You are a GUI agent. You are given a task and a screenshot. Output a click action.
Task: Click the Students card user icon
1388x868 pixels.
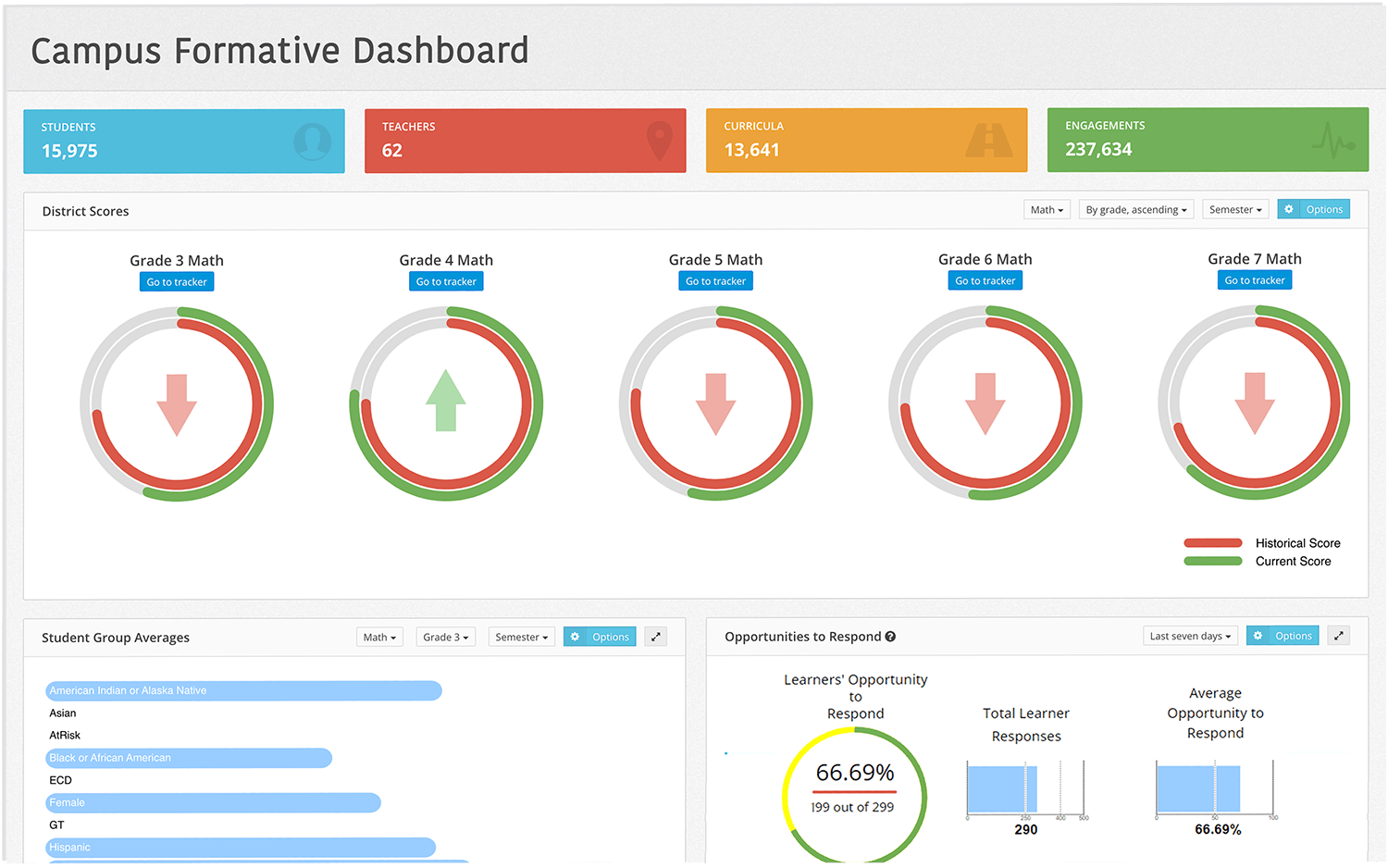pyautogui.click(x=313, y=142)
